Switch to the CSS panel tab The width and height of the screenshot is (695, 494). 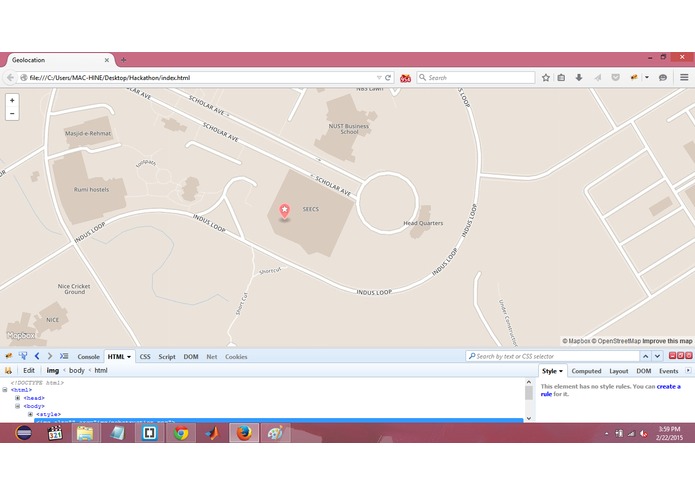click(x=145, y=357)
